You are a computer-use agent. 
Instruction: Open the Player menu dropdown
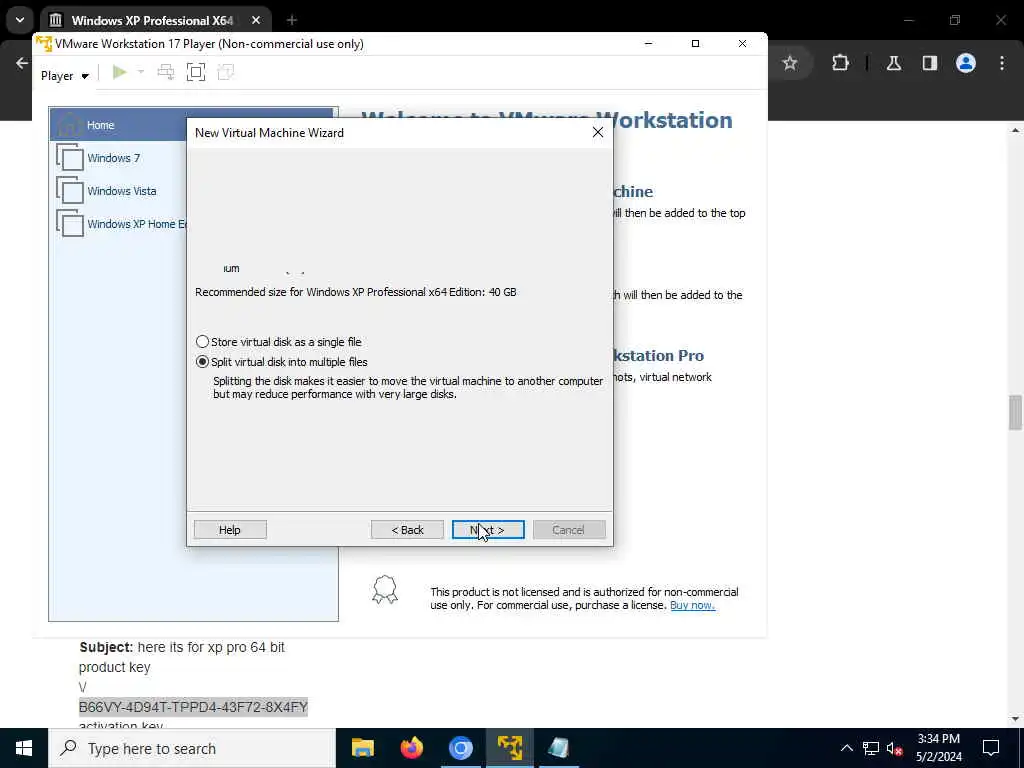(x=64, y=76)
